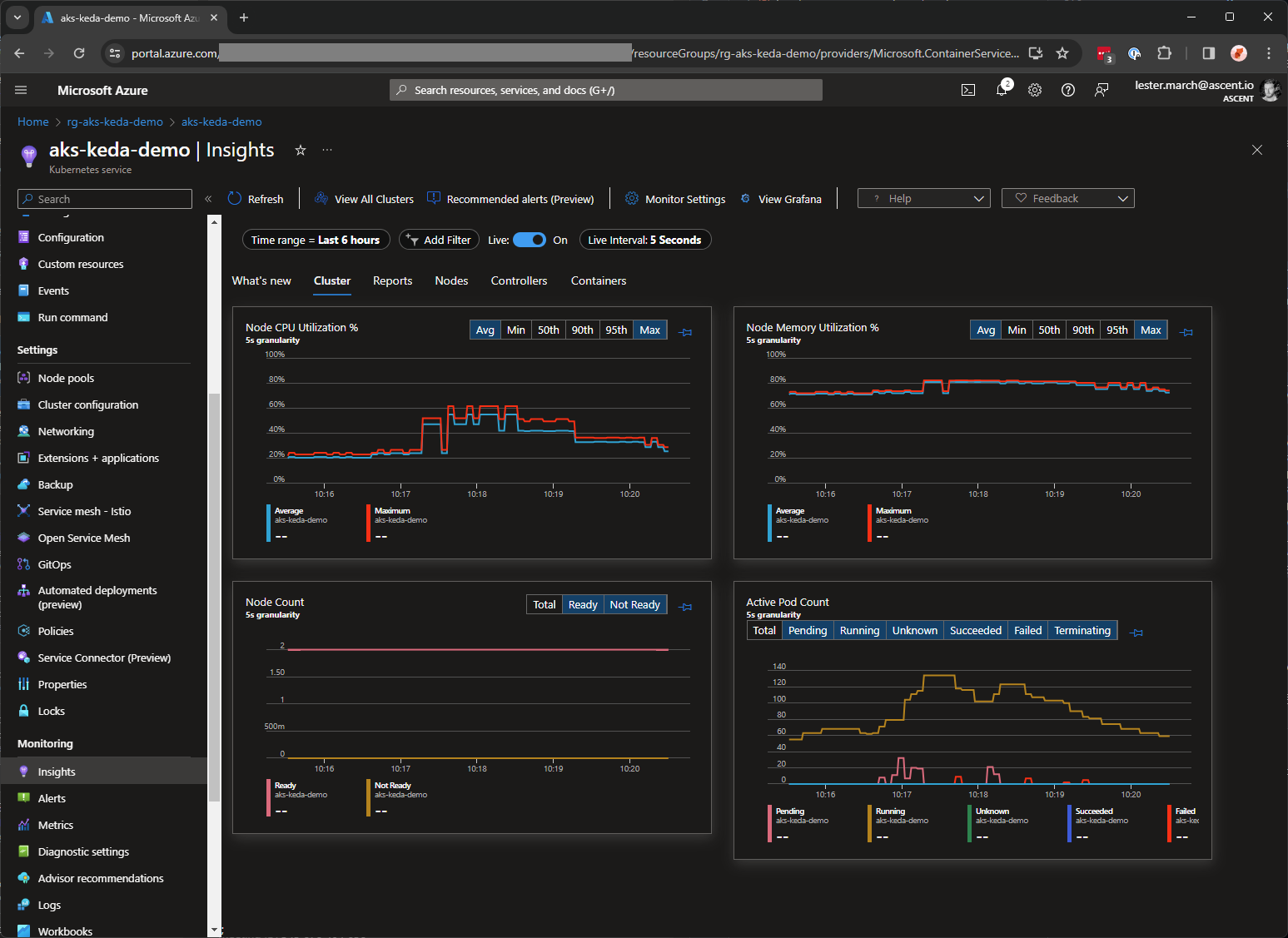1288x938 pixels.
Task: Open Recommended alerts (Preview)
Action: [510, 199]
